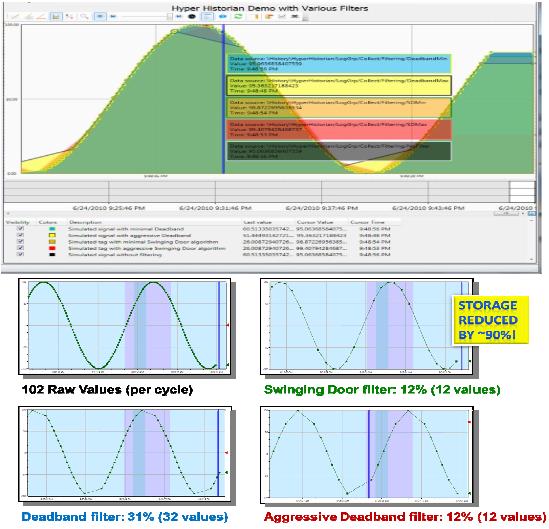Viewport: 549px width, 529px height.
Task: Click the Colors column header
Action: [48, 222]
